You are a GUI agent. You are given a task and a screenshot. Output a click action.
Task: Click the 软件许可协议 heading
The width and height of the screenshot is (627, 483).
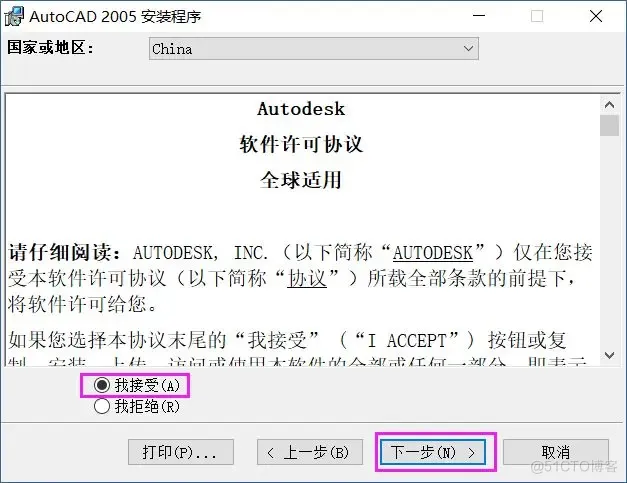301,144
